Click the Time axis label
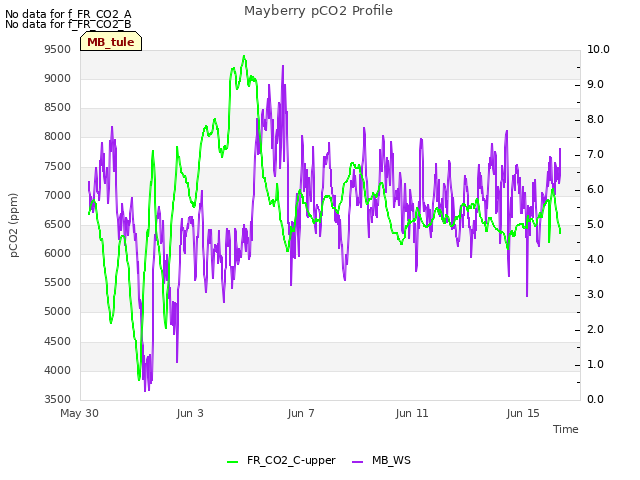The height and width of the screenshot is (480, 640). click(566, 429)
